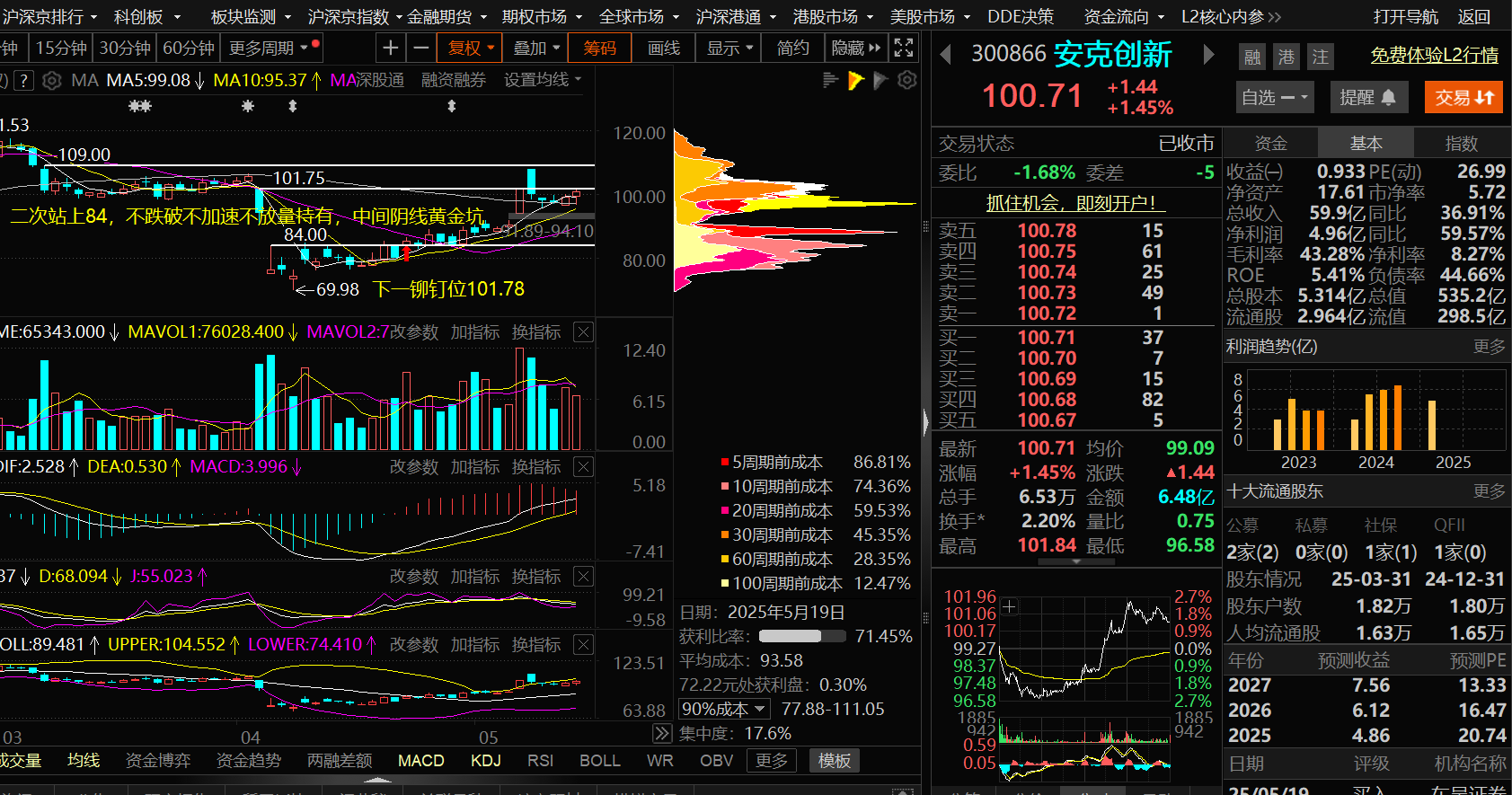Toggle fullscreen chart icon
1512x795 pixels.
904,48
